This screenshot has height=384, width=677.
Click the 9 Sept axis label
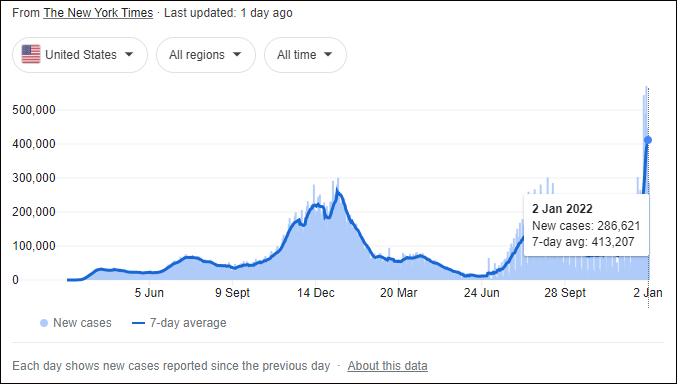point(232,293)
